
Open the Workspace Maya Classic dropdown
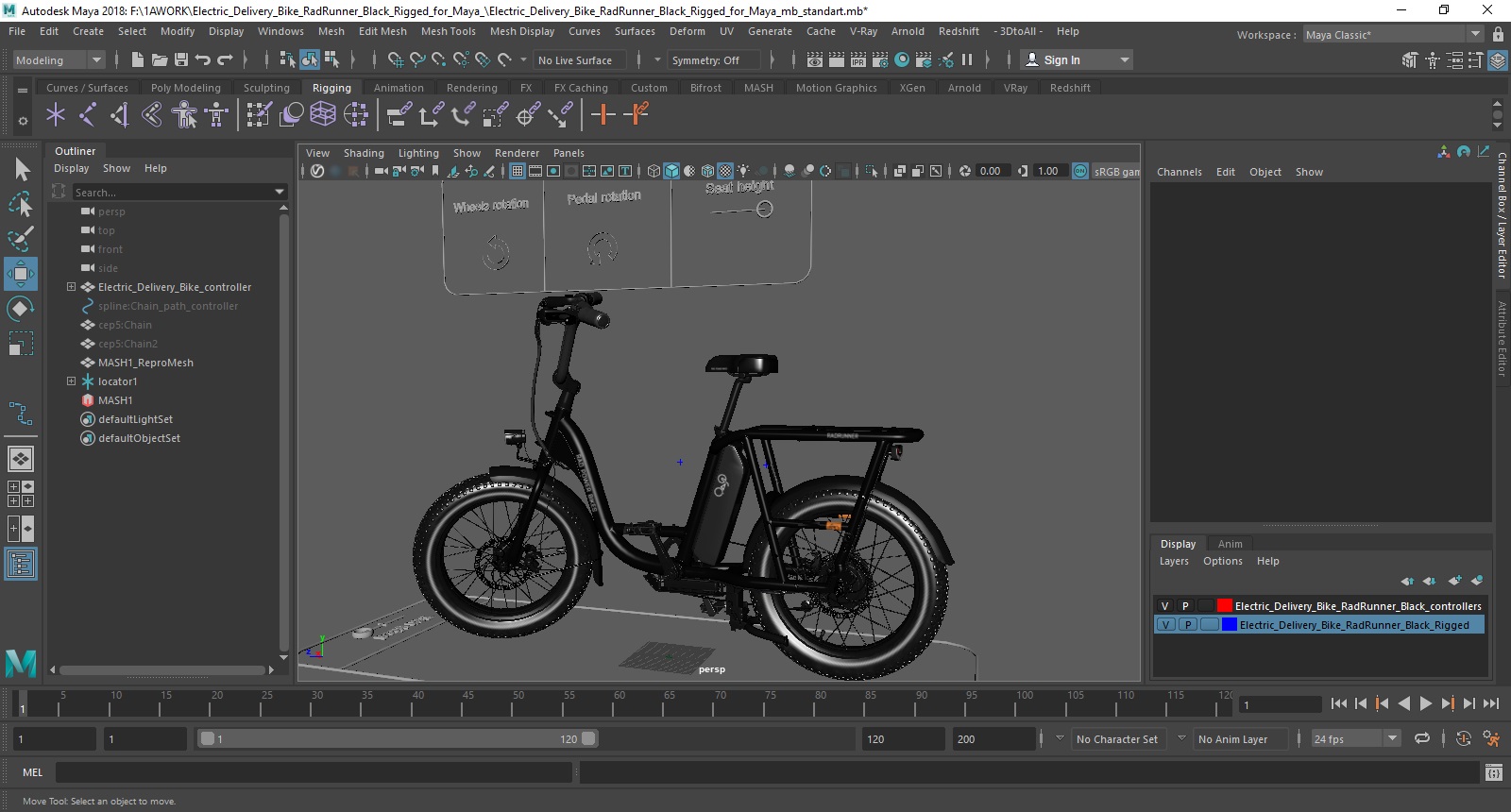(1393, 34)
